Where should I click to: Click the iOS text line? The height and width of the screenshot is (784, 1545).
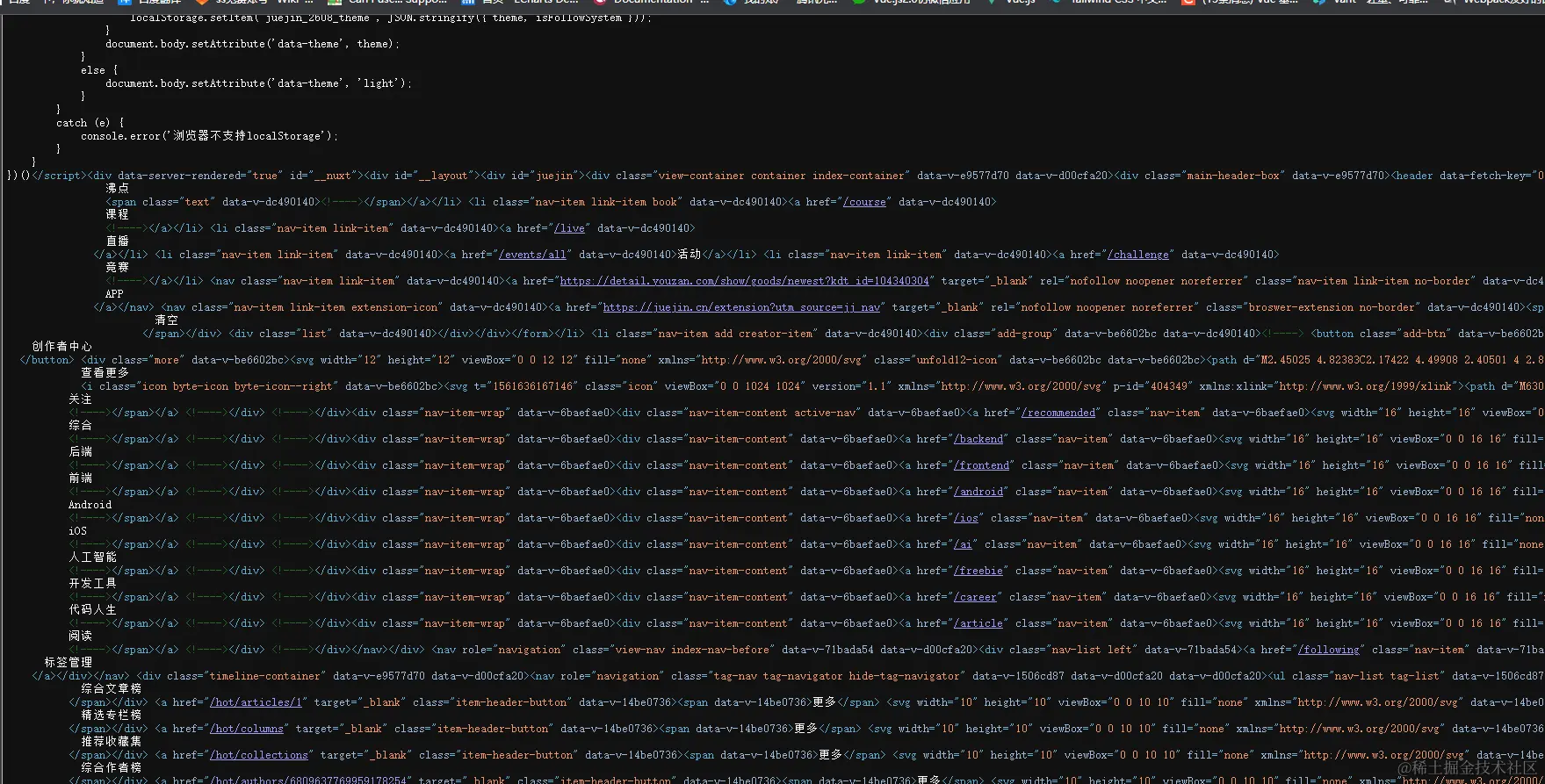(x=77, y=531)
